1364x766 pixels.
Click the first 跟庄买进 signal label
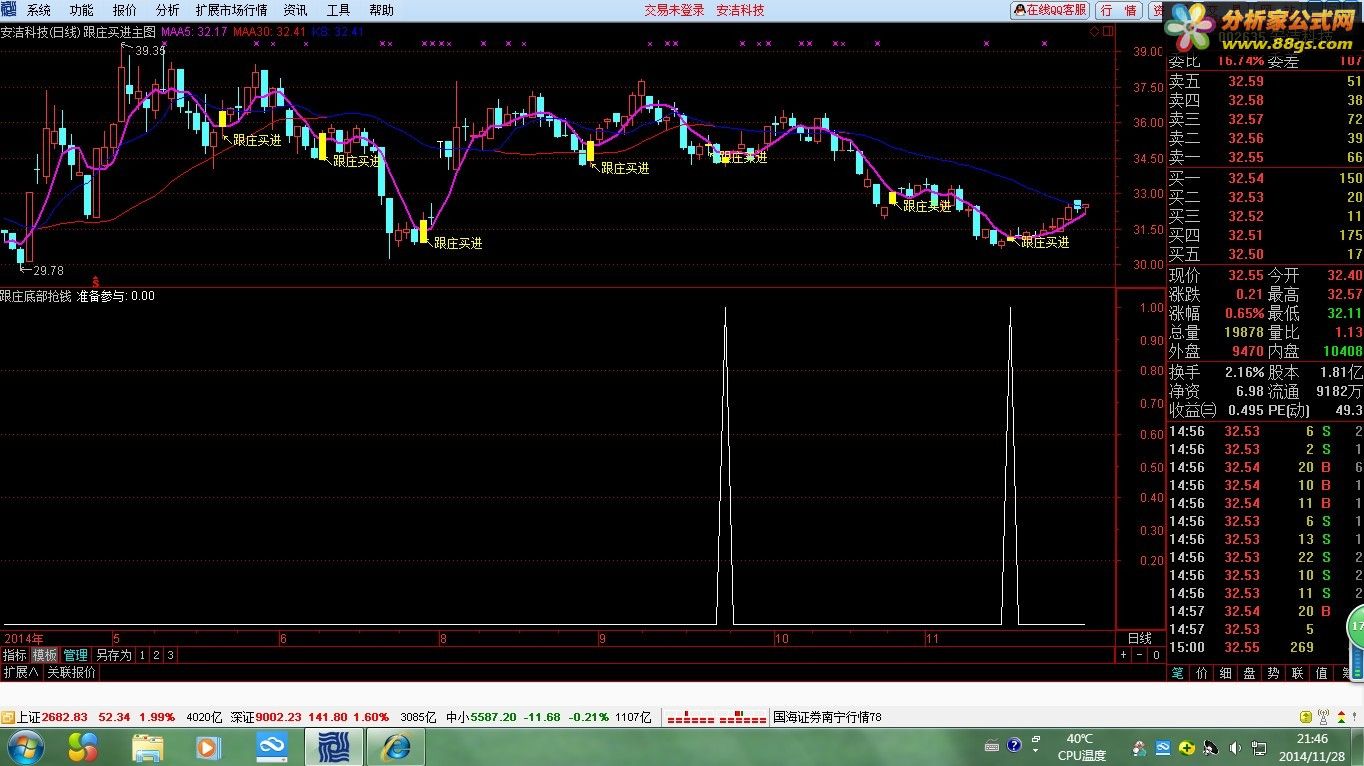(257, 141)
